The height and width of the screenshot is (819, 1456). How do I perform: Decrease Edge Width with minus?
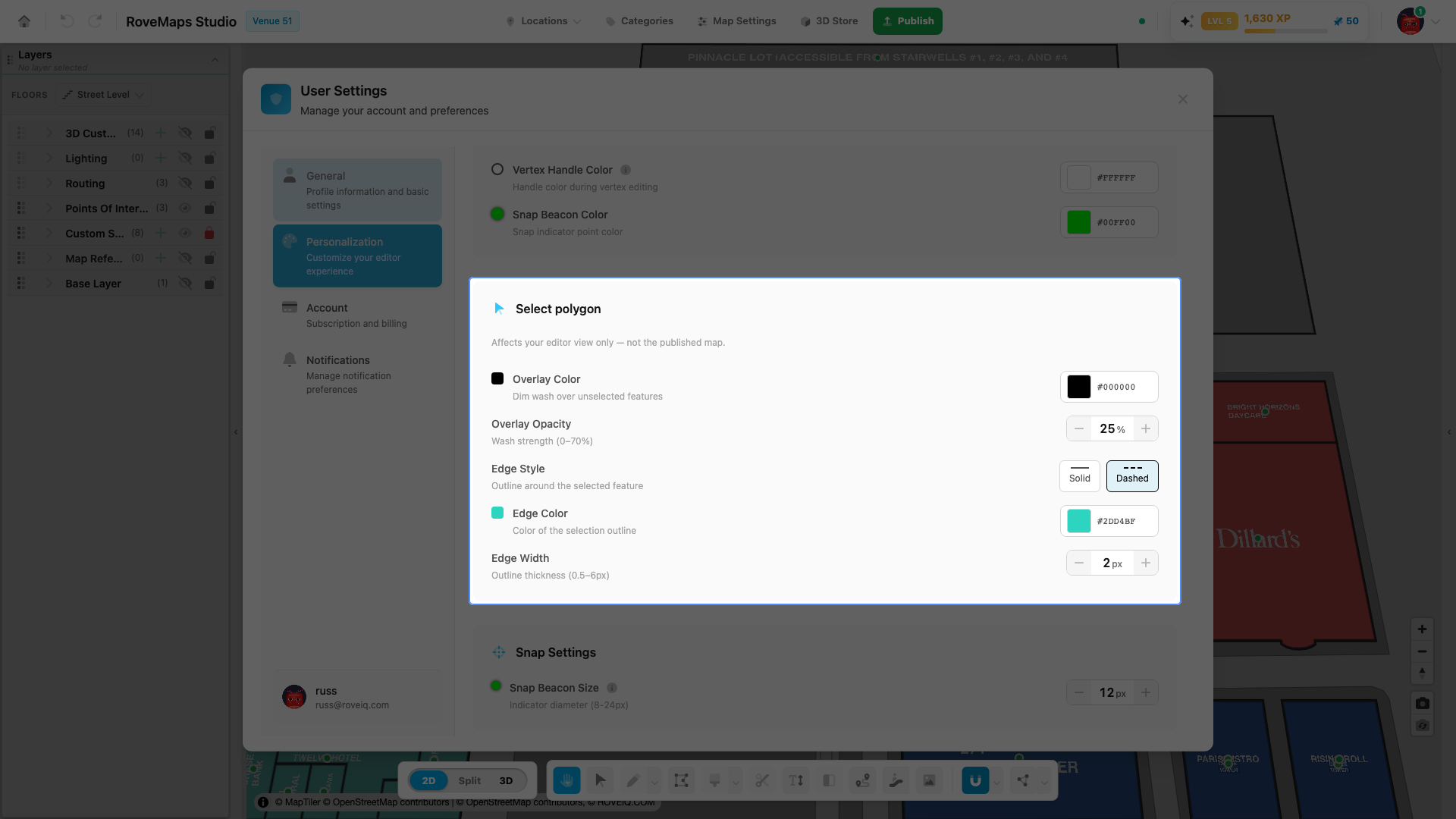1079,563
